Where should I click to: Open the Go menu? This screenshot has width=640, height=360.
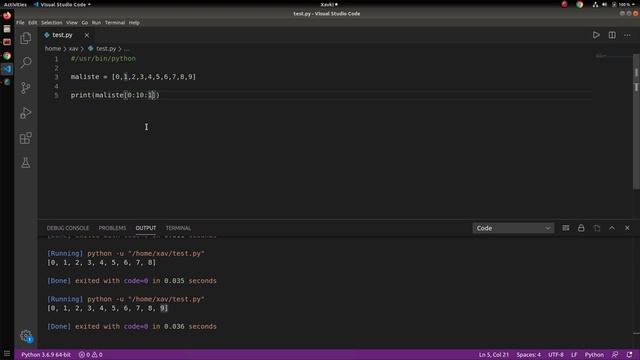(84, 23)
